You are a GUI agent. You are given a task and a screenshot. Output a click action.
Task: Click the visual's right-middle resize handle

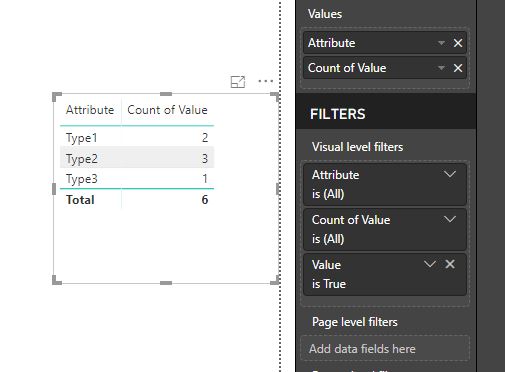pyautogui.click(x=278, y=189)
